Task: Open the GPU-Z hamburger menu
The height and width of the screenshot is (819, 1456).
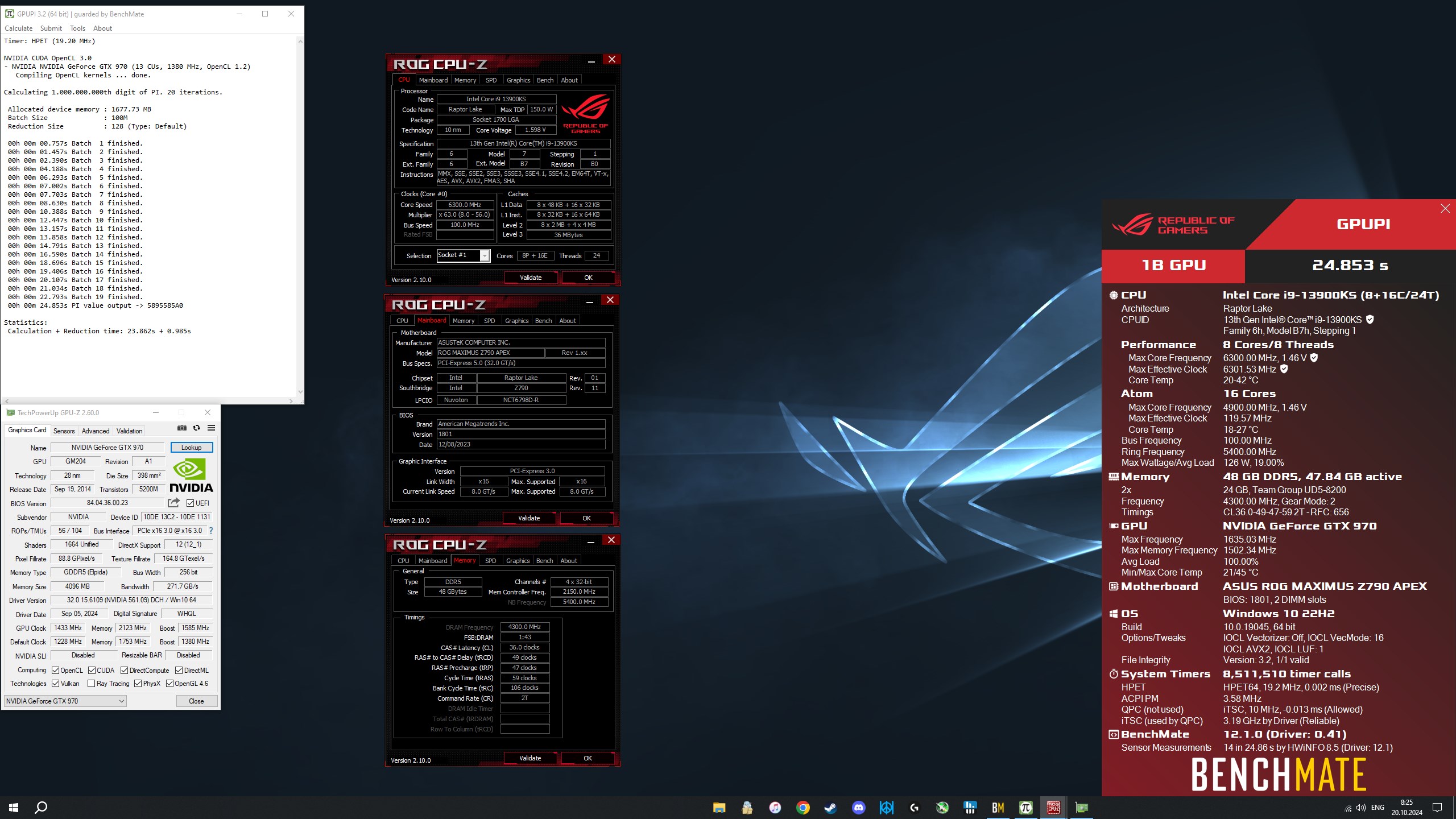Action: 211,428
